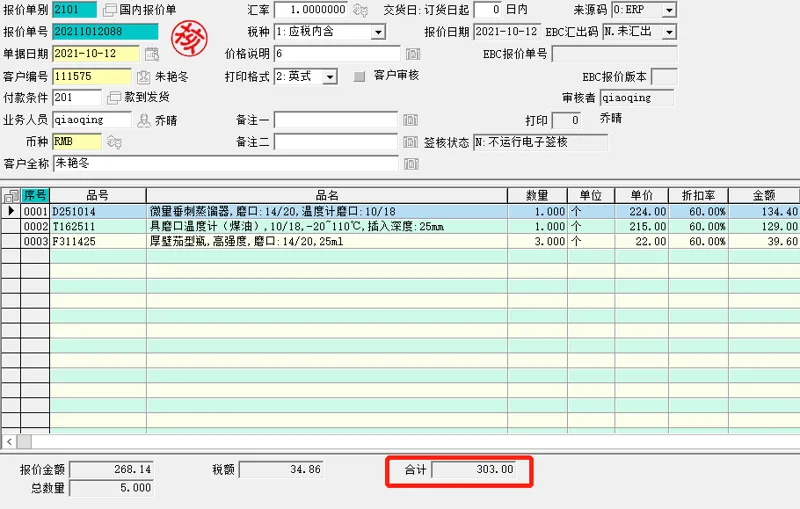Open lookup icon beside 付款条件 201
This screenshot has width=800, height=509.
point(114,97)
